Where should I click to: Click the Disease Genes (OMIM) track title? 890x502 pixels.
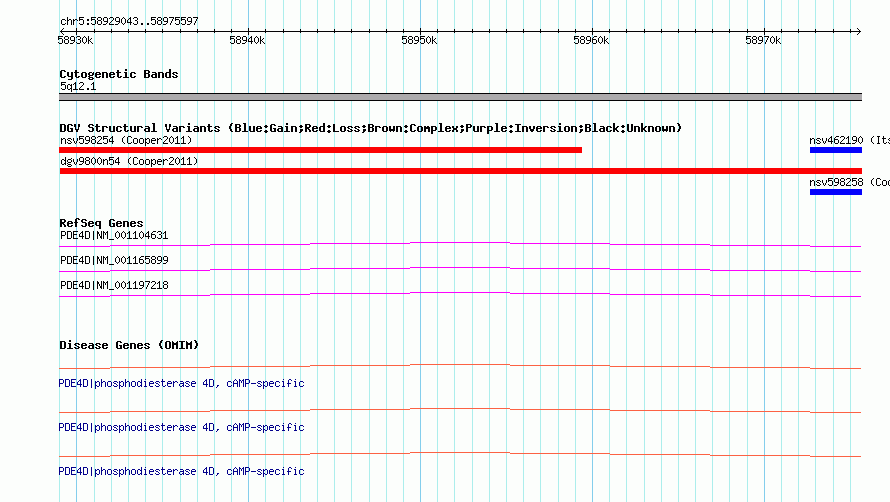[129, 345]
